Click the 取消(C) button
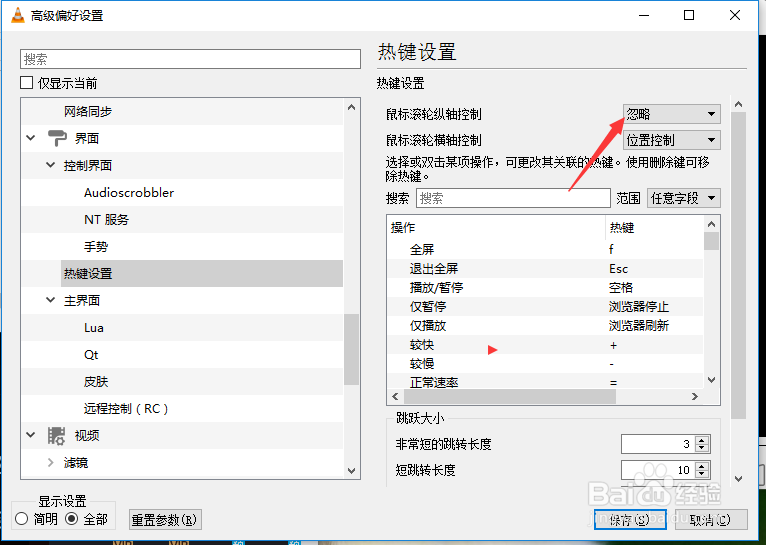Screen dimensions: 766x545 coord(711,520)
